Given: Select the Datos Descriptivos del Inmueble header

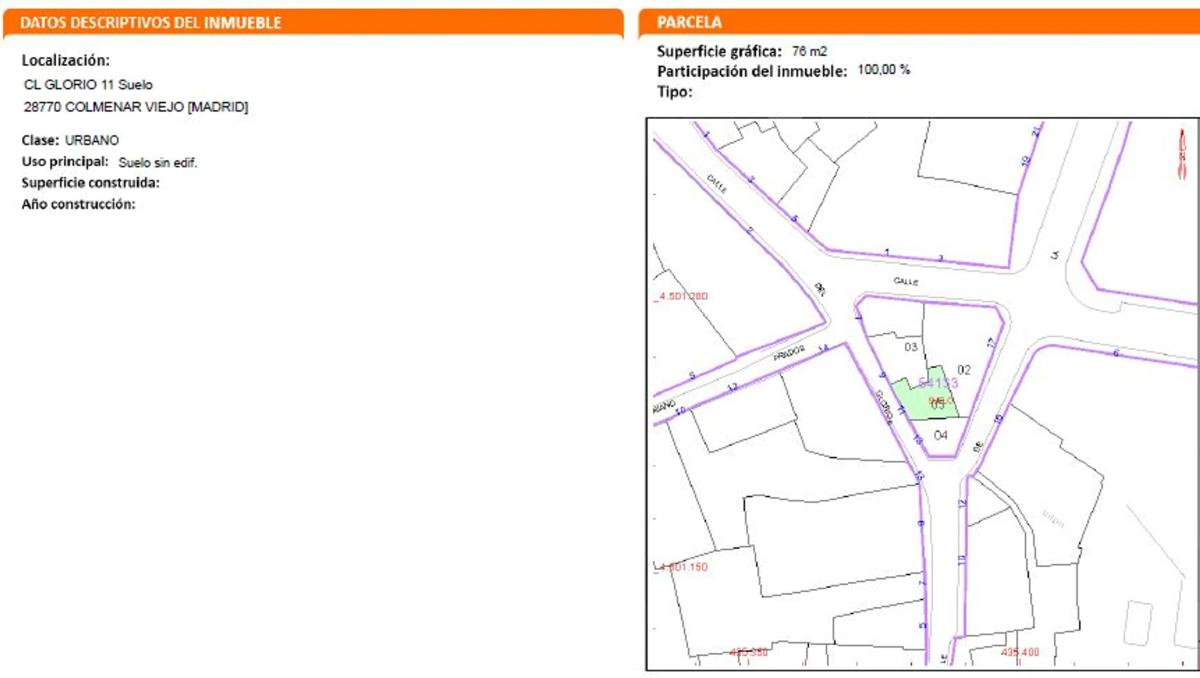Looking at the screenshot, I should pyautogui.click(x=151, y=22).
